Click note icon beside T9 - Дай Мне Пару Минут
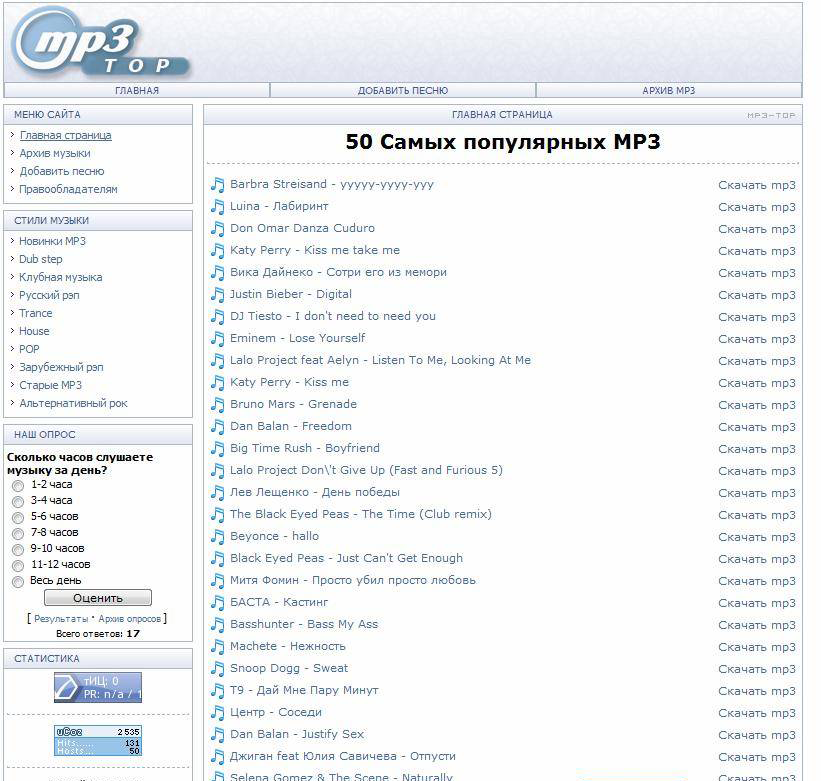821x781 pixels. (217, 690)
